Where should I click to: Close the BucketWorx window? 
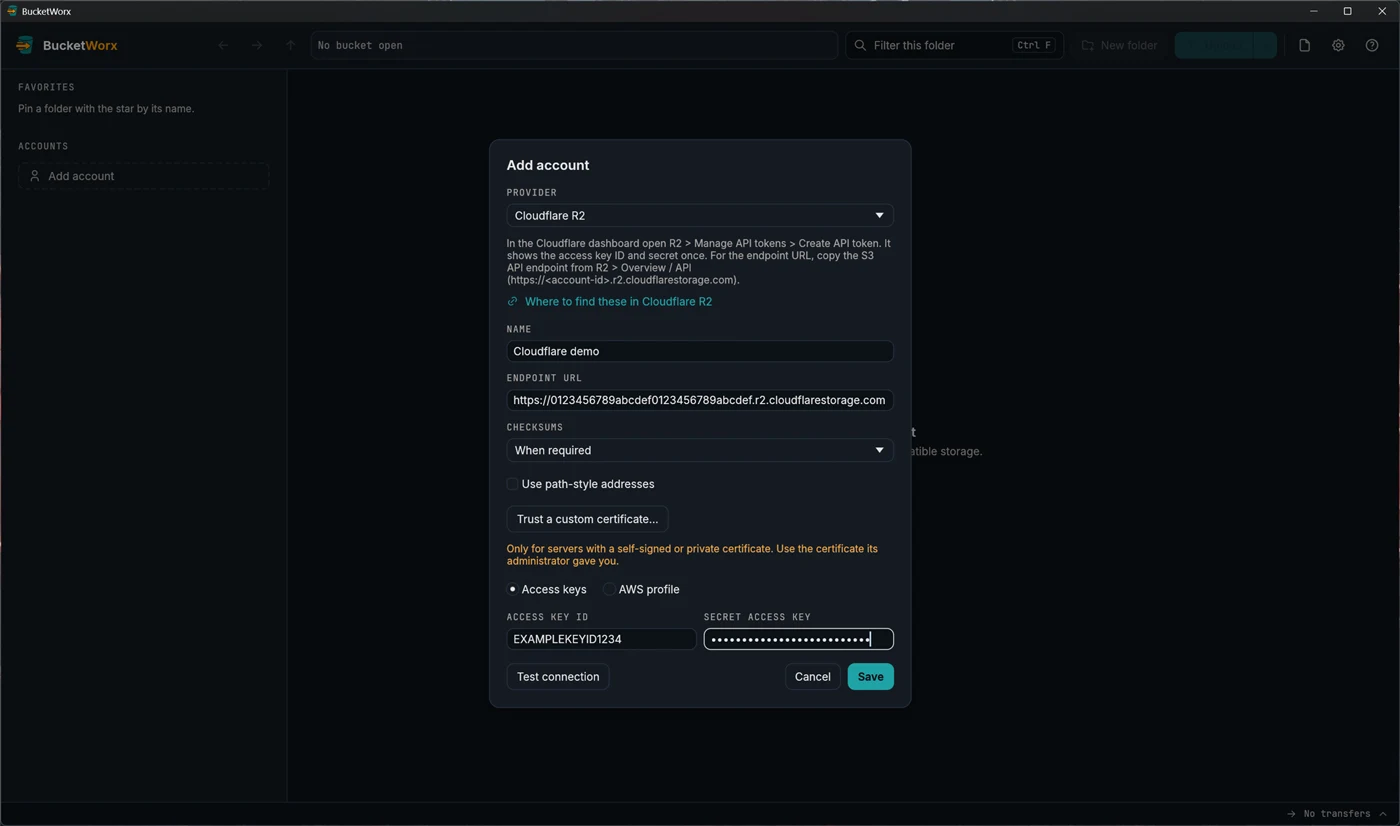pos(1382,11)
